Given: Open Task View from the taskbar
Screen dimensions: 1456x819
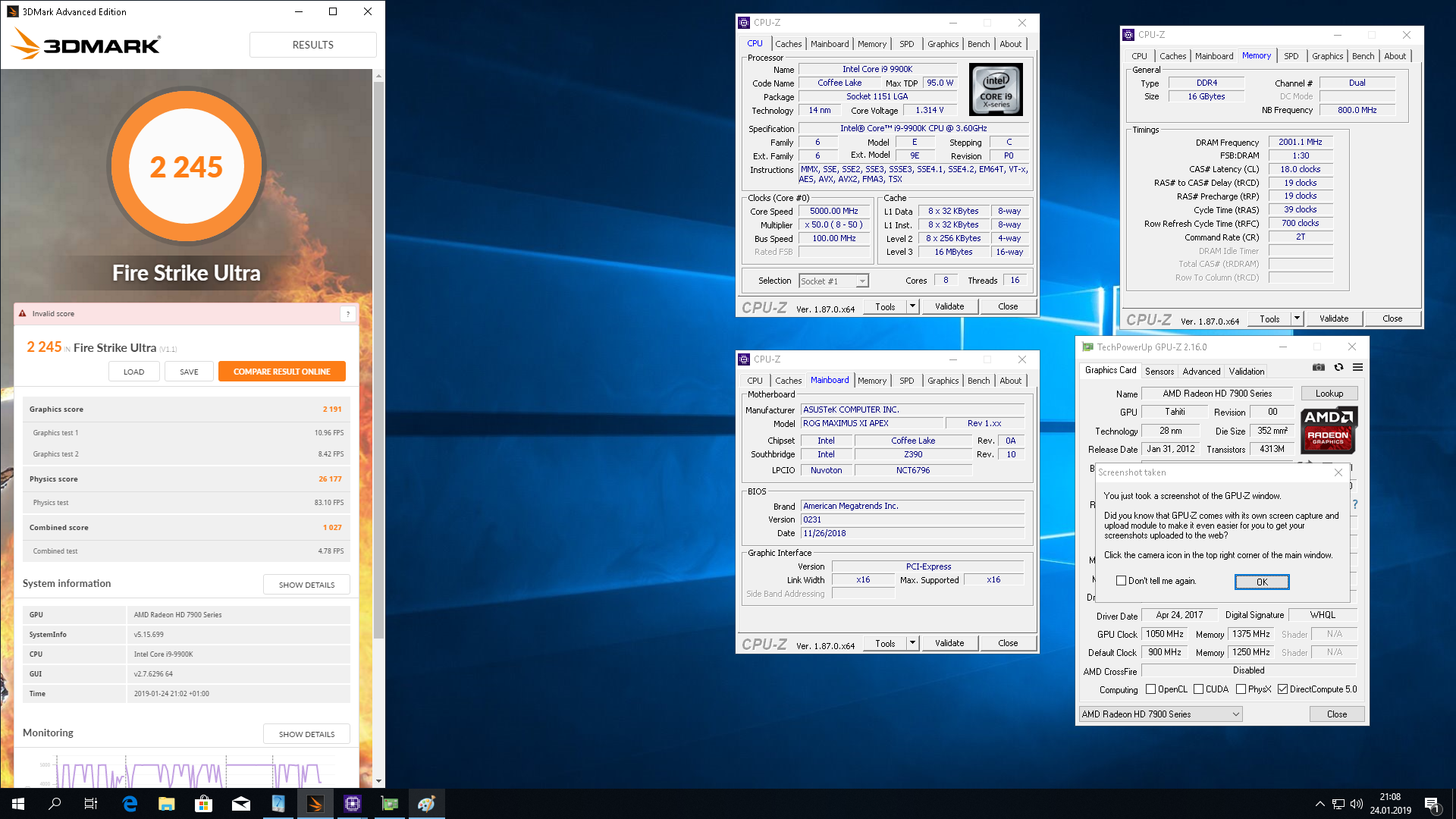Looking at the screenshot, I should click(91, 804).
